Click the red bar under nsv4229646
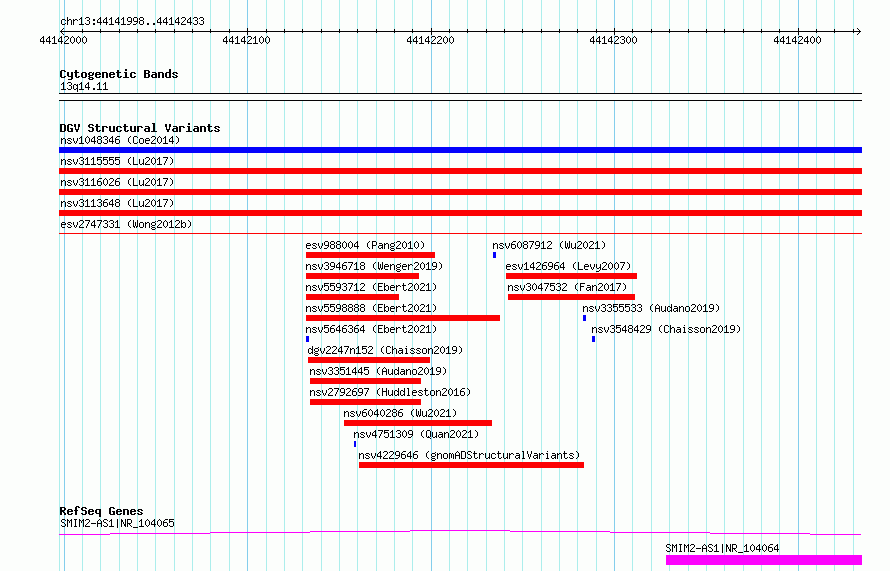This screenshot has width=890, height=571. [x=471, y=465]
